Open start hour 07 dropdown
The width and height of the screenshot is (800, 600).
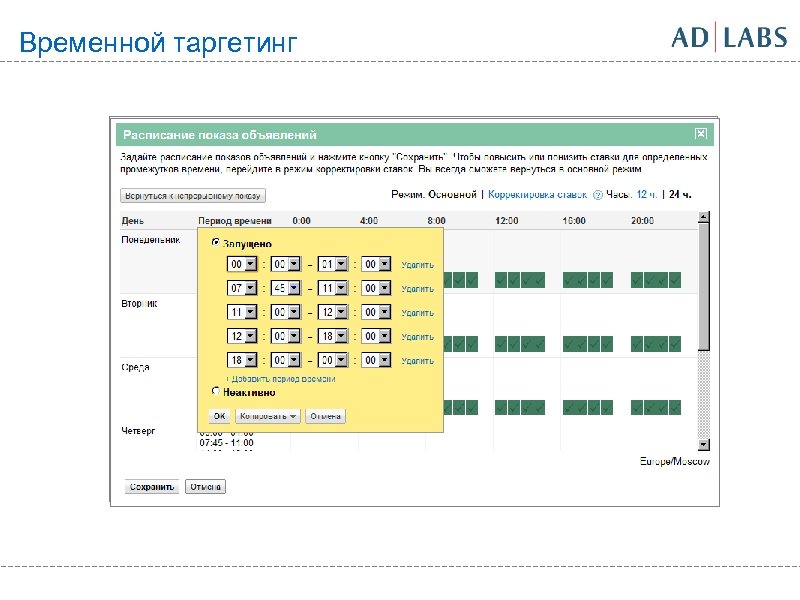pyautogui.click(x=242, y=288)
